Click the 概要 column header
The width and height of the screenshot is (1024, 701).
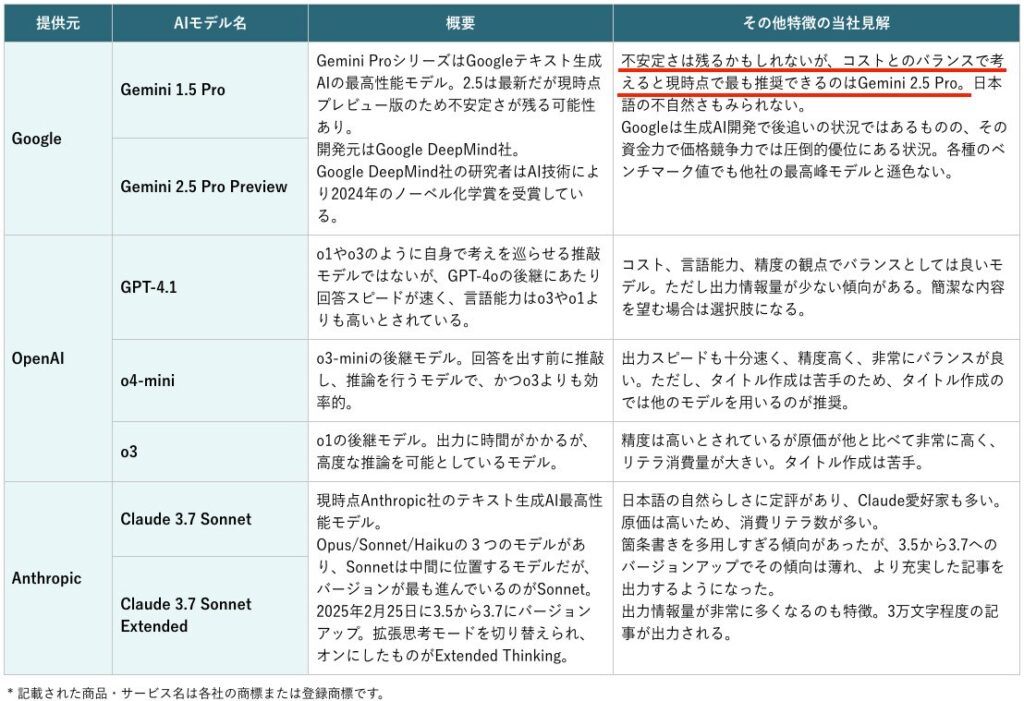point(460,23)
